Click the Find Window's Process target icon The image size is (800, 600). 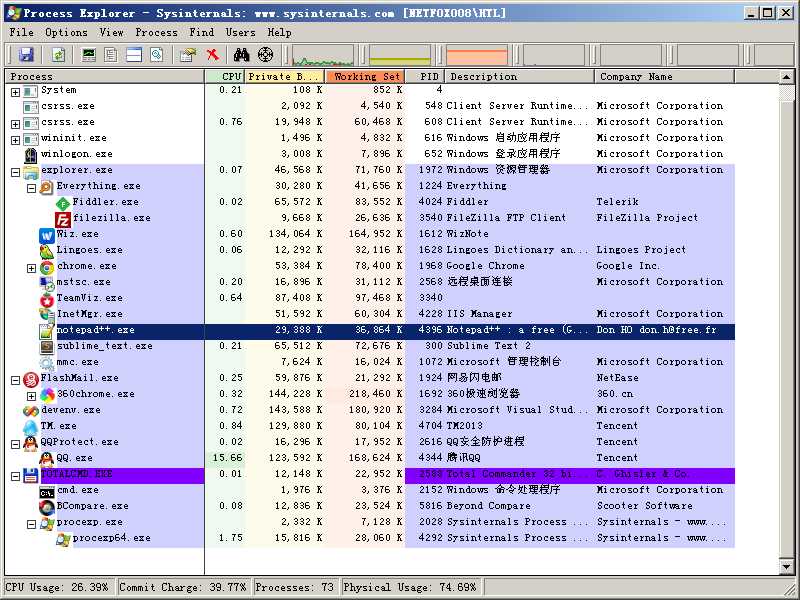click(x=265, y=55)
